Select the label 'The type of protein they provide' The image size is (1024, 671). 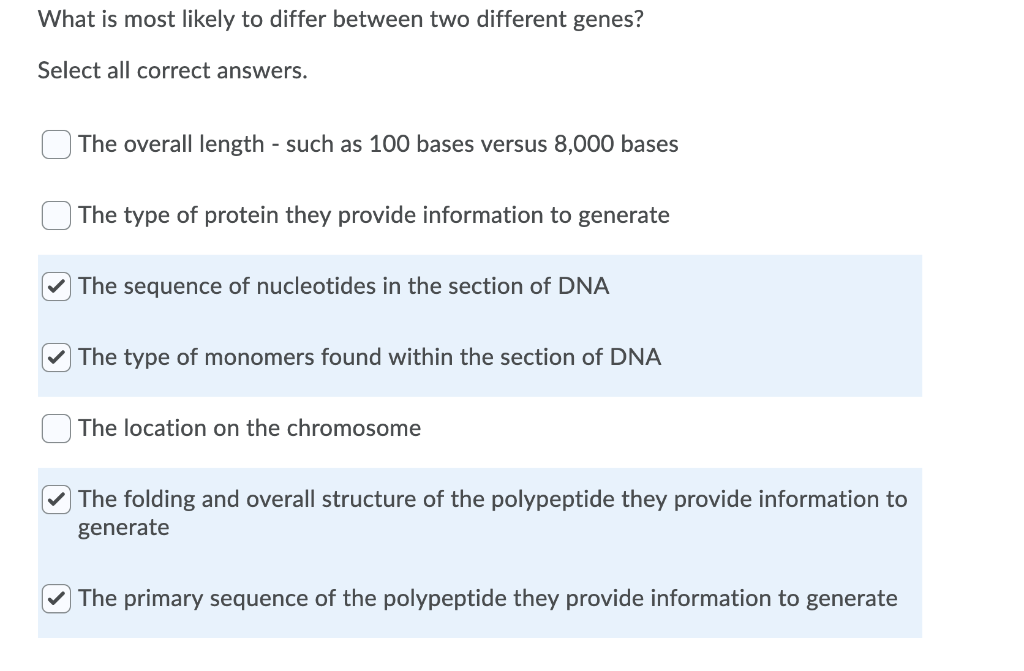tap(248, 216)
